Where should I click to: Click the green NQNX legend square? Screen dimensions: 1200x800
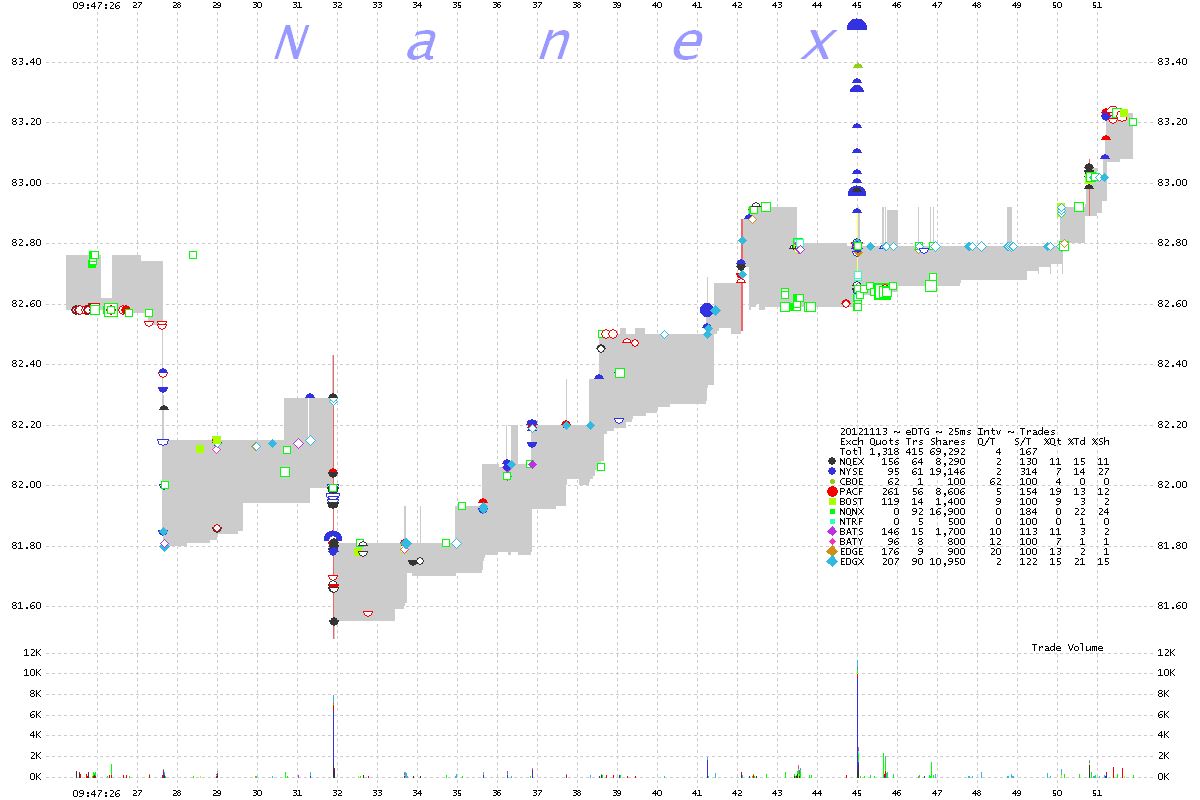[x=833, y=511]
